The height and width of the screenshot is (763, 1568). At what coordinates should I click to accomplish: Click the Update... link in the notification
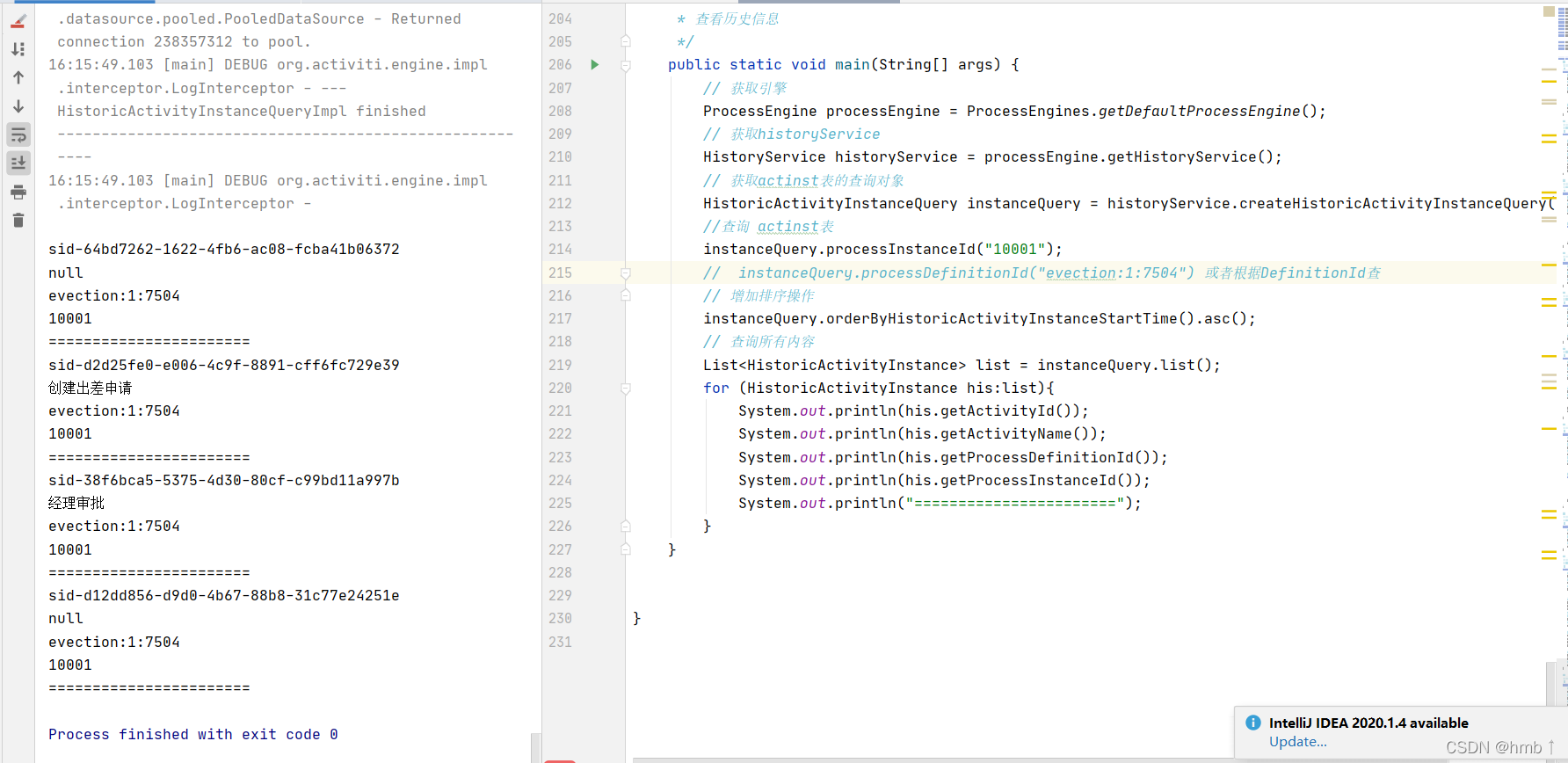click(x=1297, y=742)
